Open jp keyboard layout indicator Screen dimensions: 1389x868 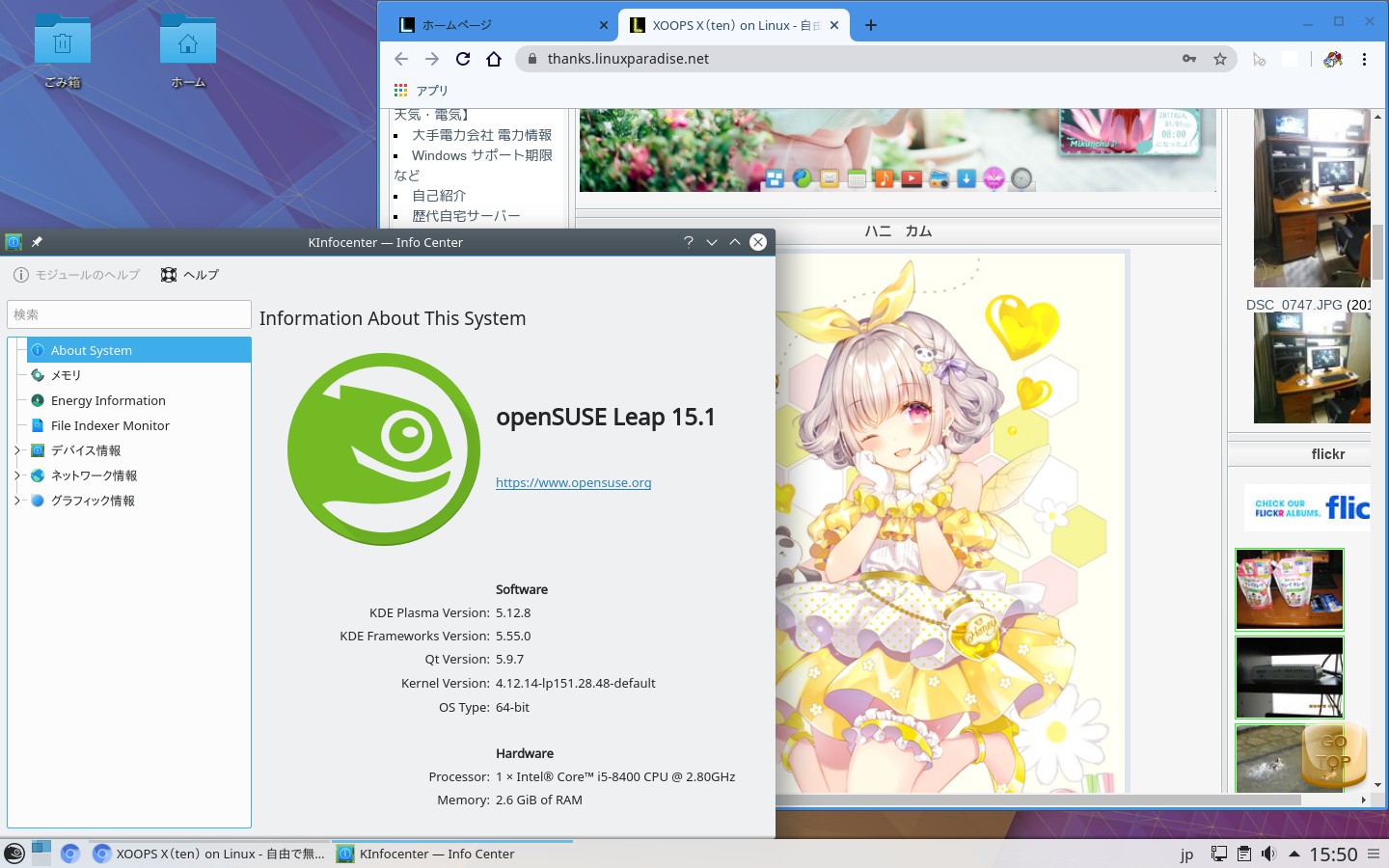click(1186, 854)
